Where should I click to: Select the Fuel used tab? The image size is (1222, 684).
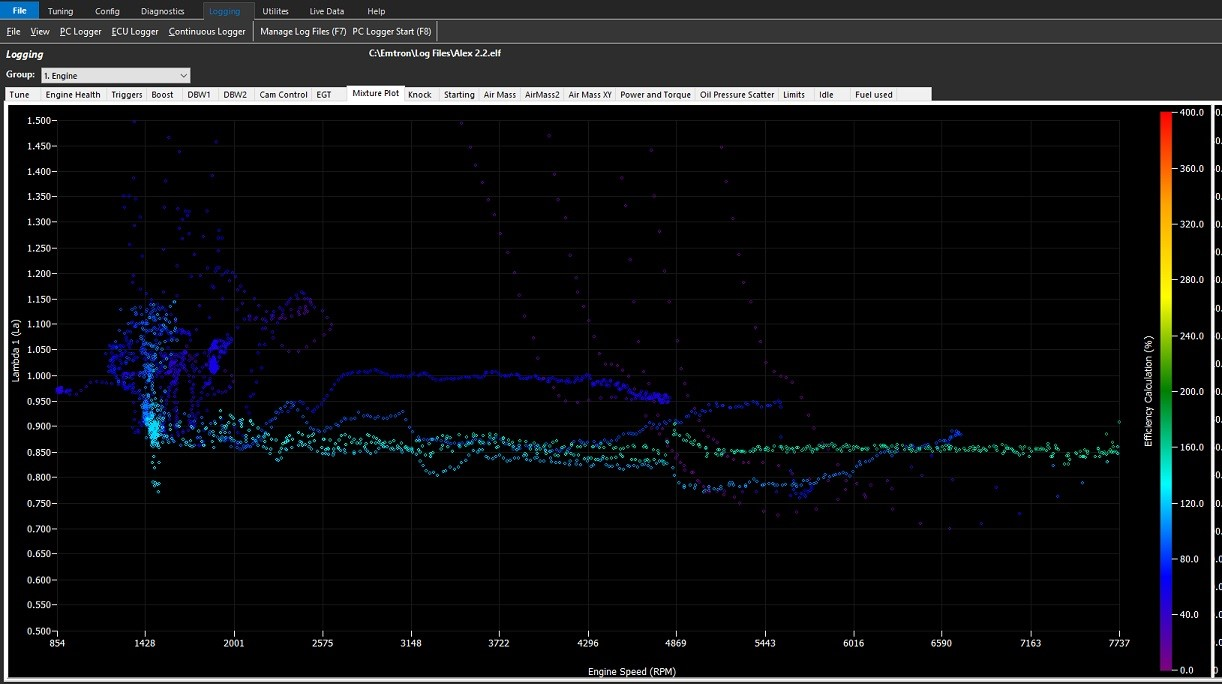(x=873, y=95)
